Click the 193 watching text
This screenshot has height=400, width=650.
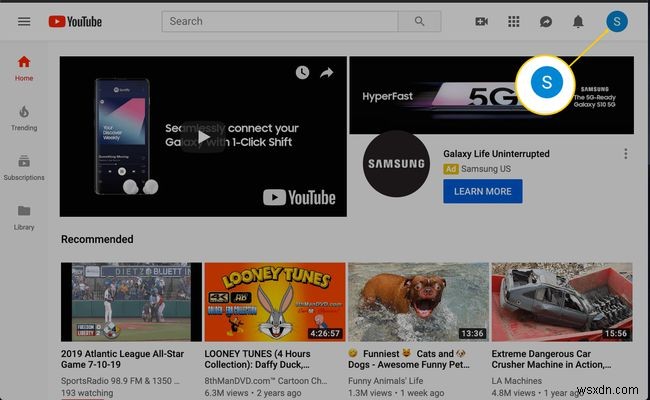pos(87,393)
